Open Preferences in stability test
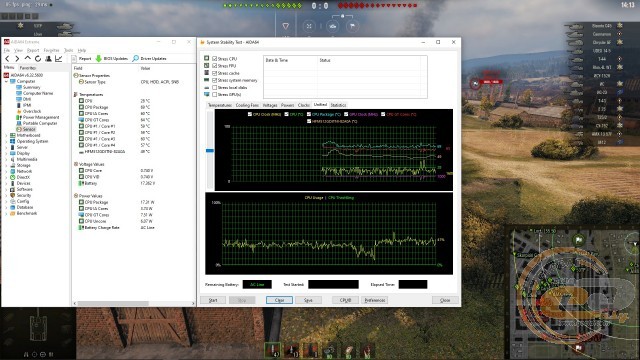Image resolution: width=640 pixels, height=360 pixels. (x=374, y=300)
